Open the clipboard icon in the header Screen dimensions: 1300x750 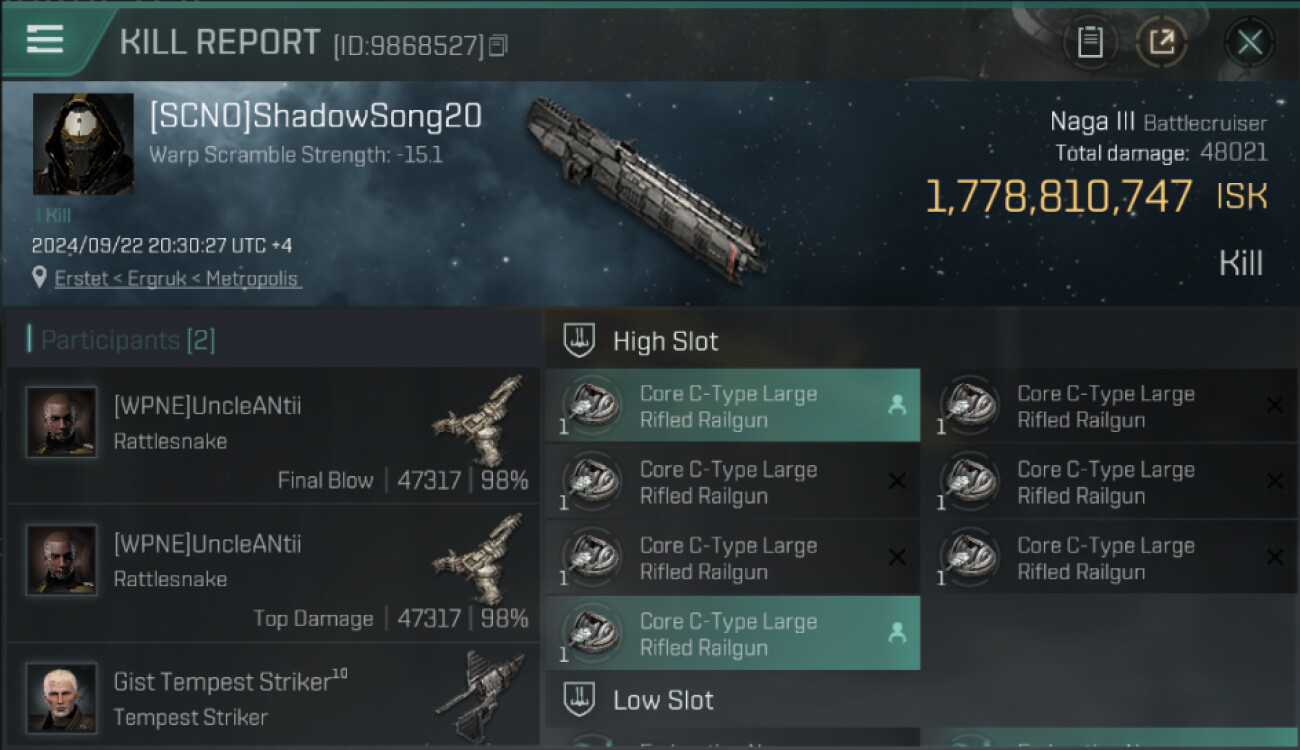click(x=1090, y=42)
